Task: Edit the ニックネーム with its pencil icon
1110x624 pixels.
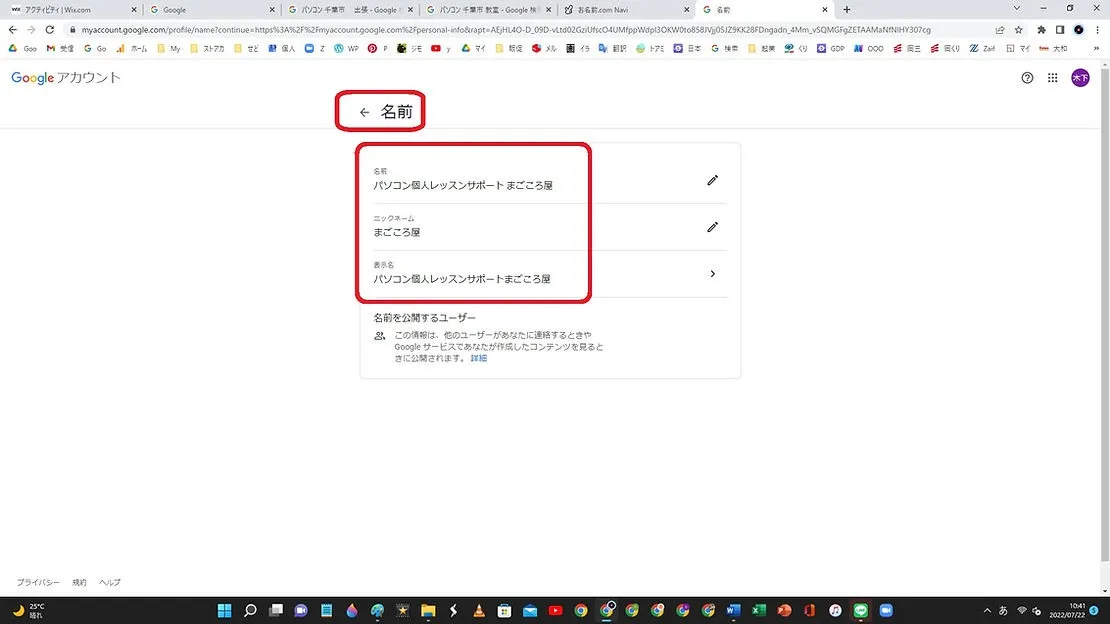Action: [x=712, y=227]
